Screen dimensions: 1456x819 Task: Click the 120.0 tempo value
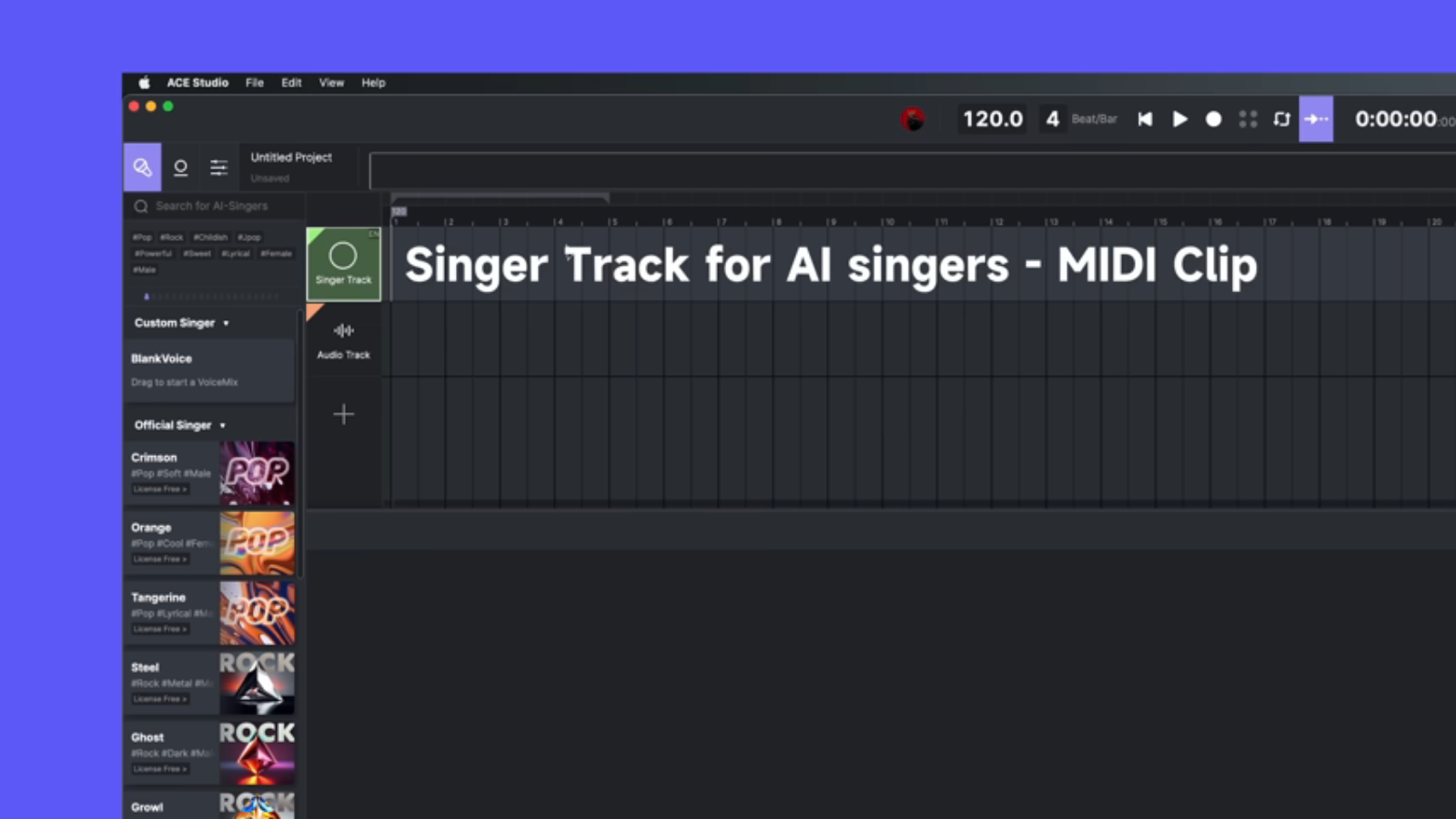[x=993, y=119]
